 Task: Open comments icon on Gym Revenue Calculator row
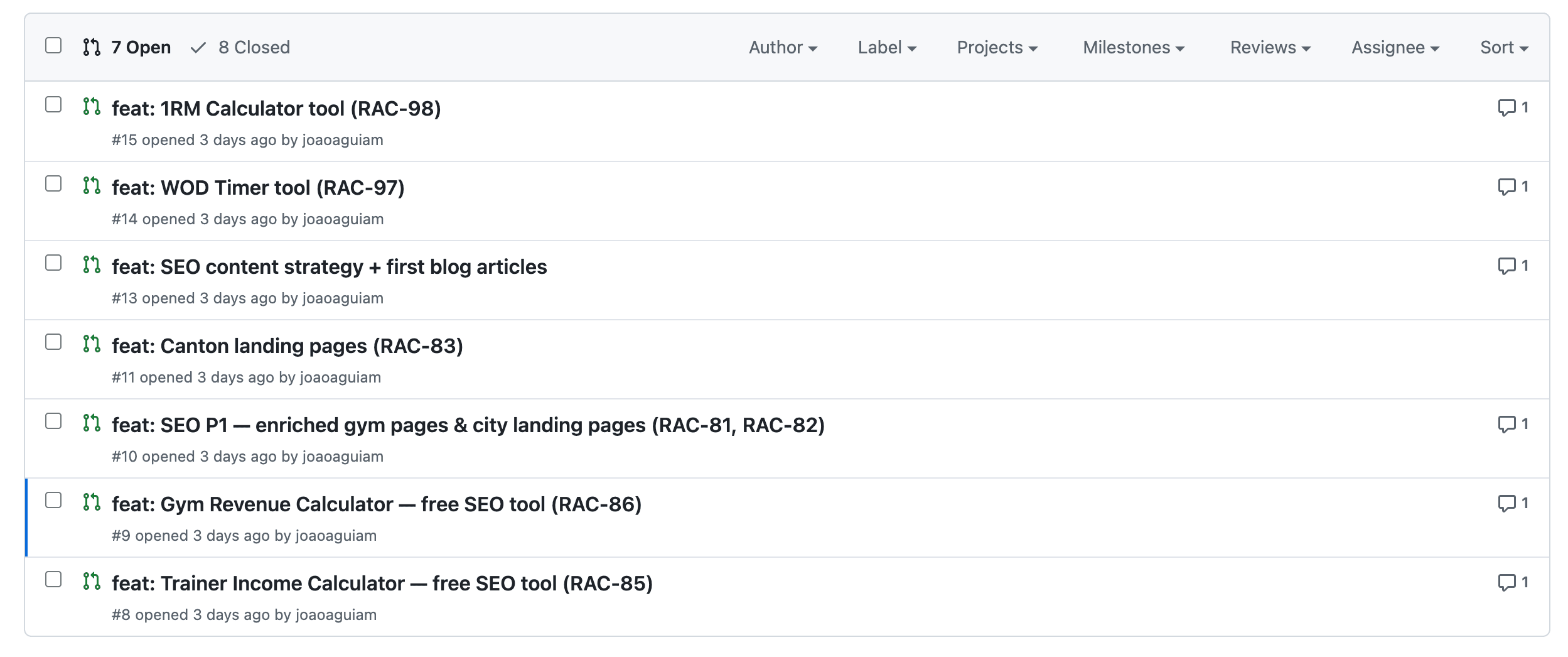(x=1506, y=504)
